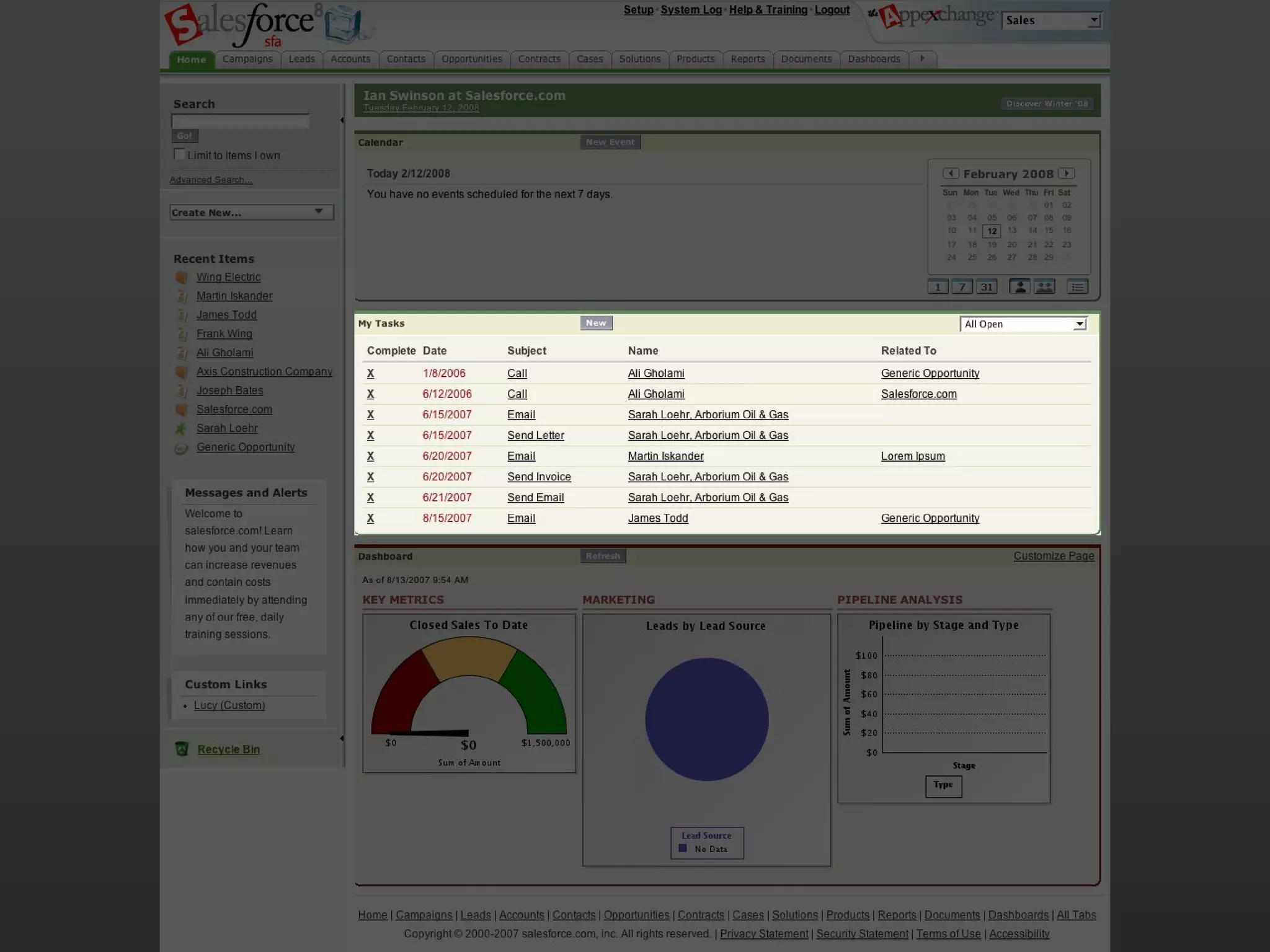The image size is (1270, 952).
Task: Mark the 1/8/2006 Call task complete
Action: click(370, 373)
